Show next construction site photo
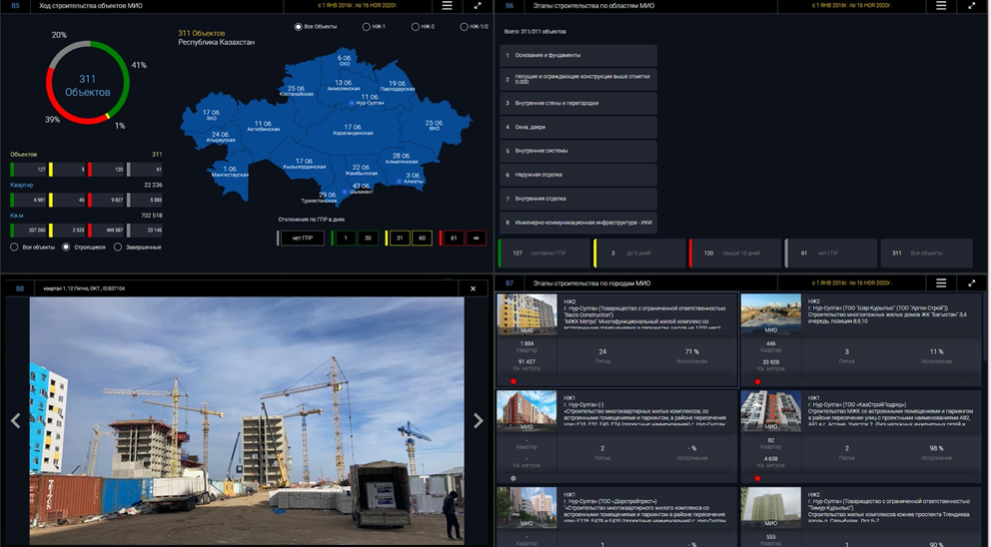The width and height of the screenshot is (991, 547). 478,421
